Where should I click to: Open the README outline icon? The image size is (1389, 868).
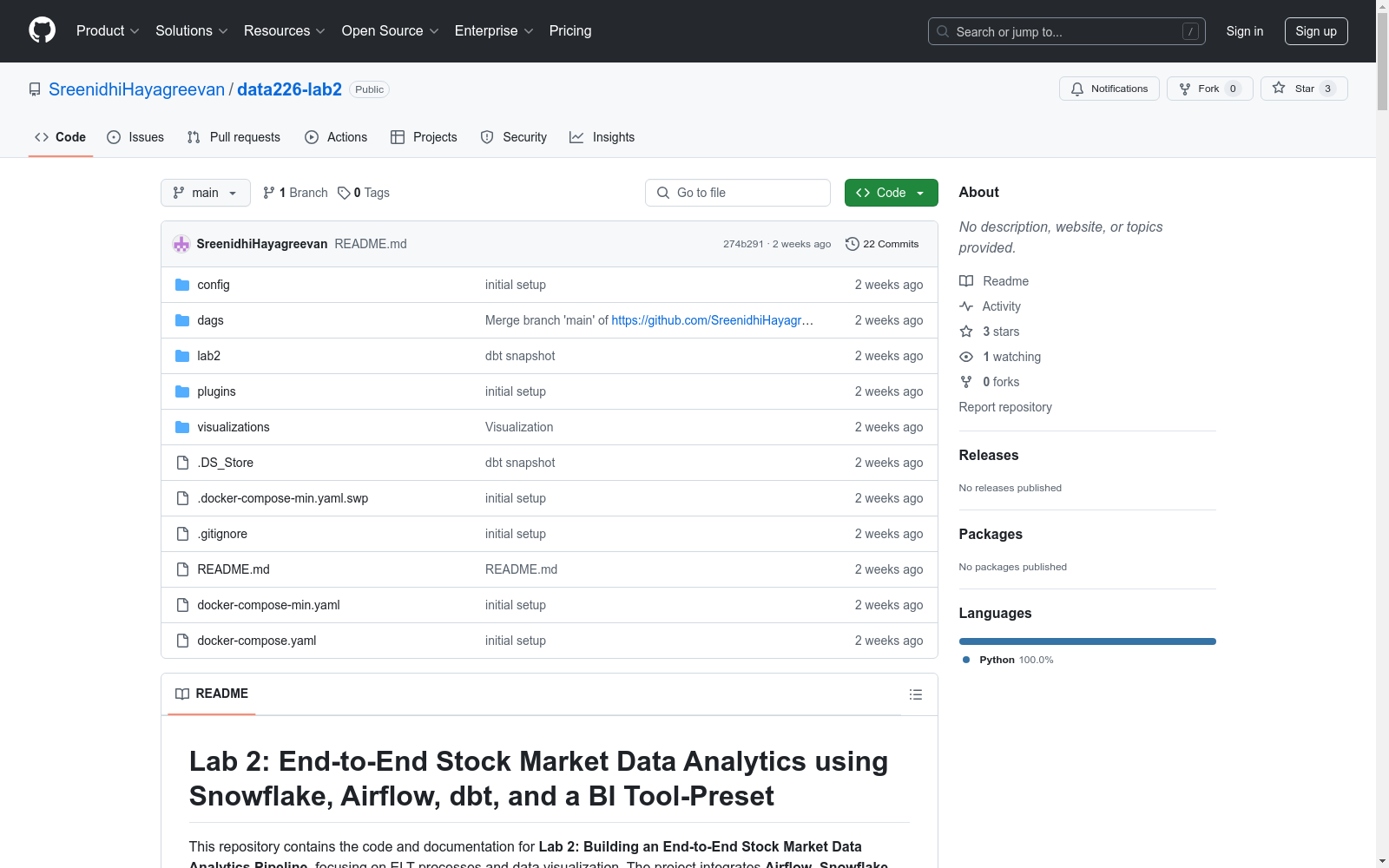click(915, 694)
